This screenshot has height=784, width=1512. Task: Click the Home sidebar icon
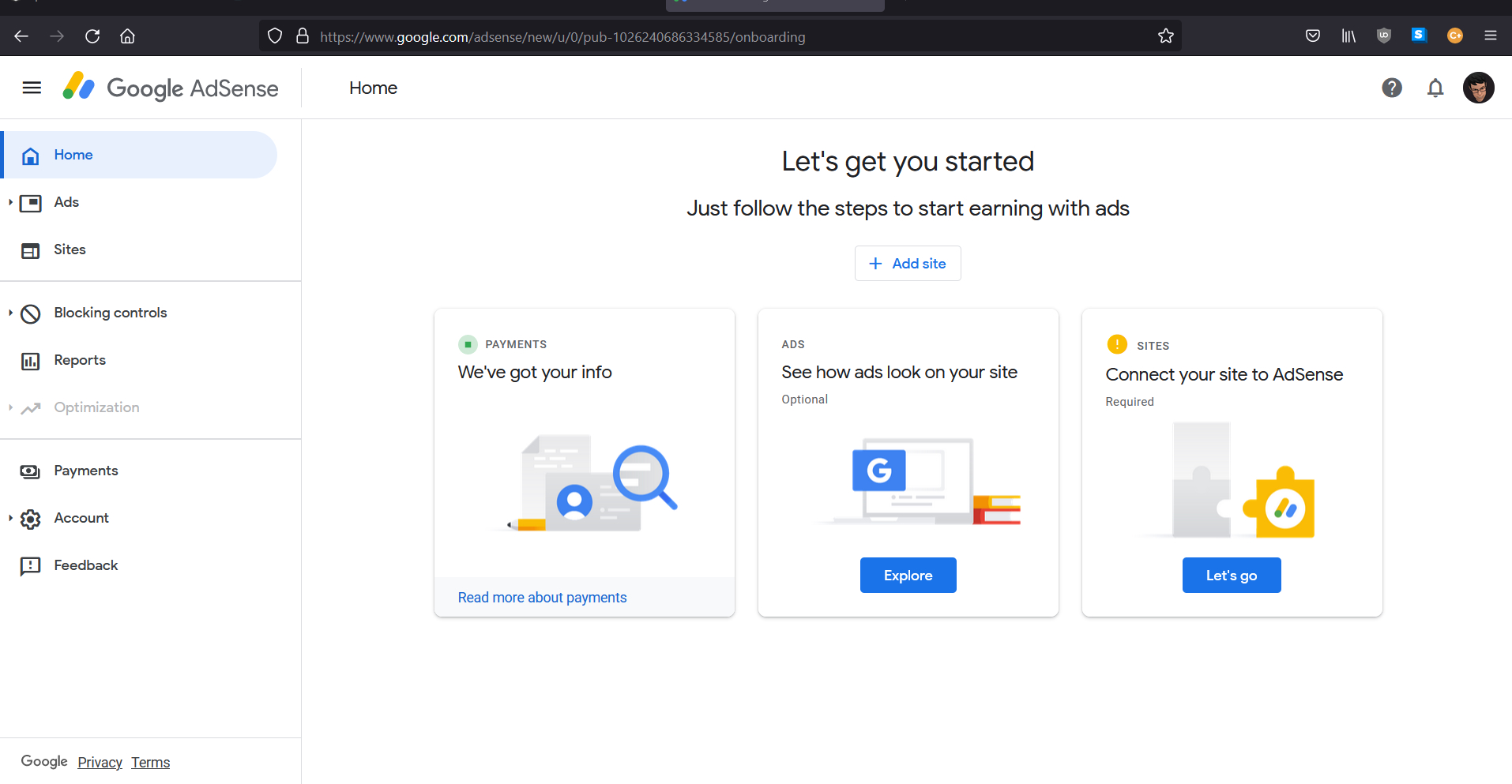click(31, 156)
